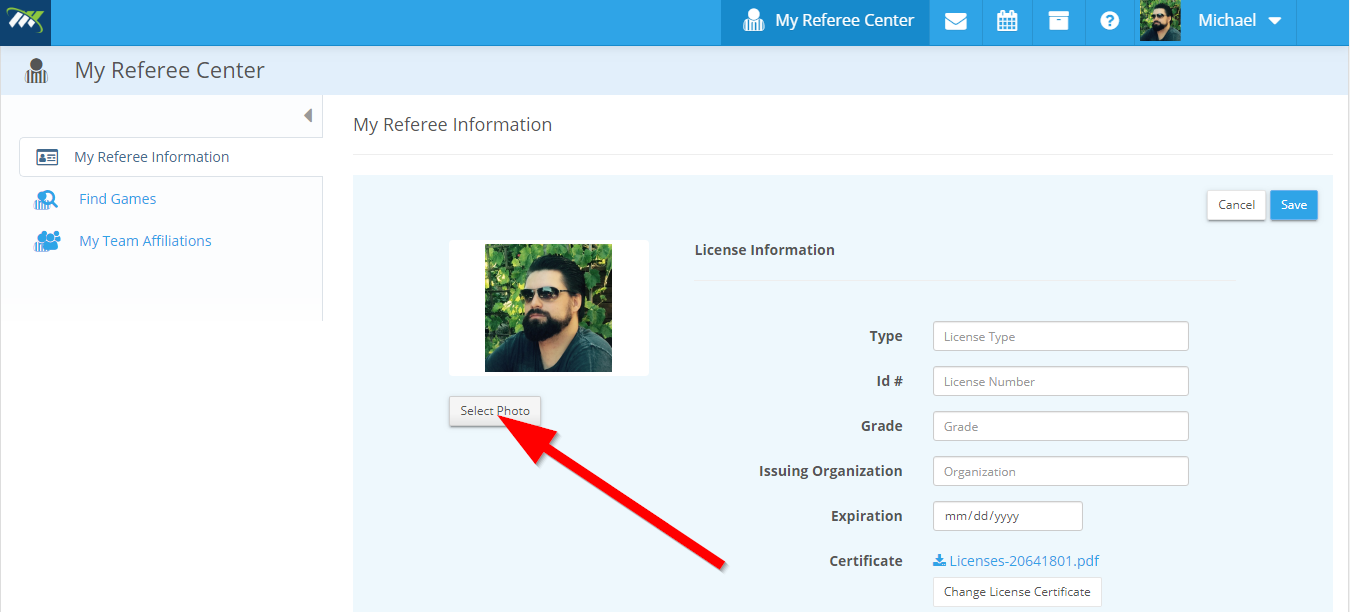Collapse the left sidebar panel
The width and height of the screenshot is (1350, 612).
pyautogui.click(x=308, y=116)
